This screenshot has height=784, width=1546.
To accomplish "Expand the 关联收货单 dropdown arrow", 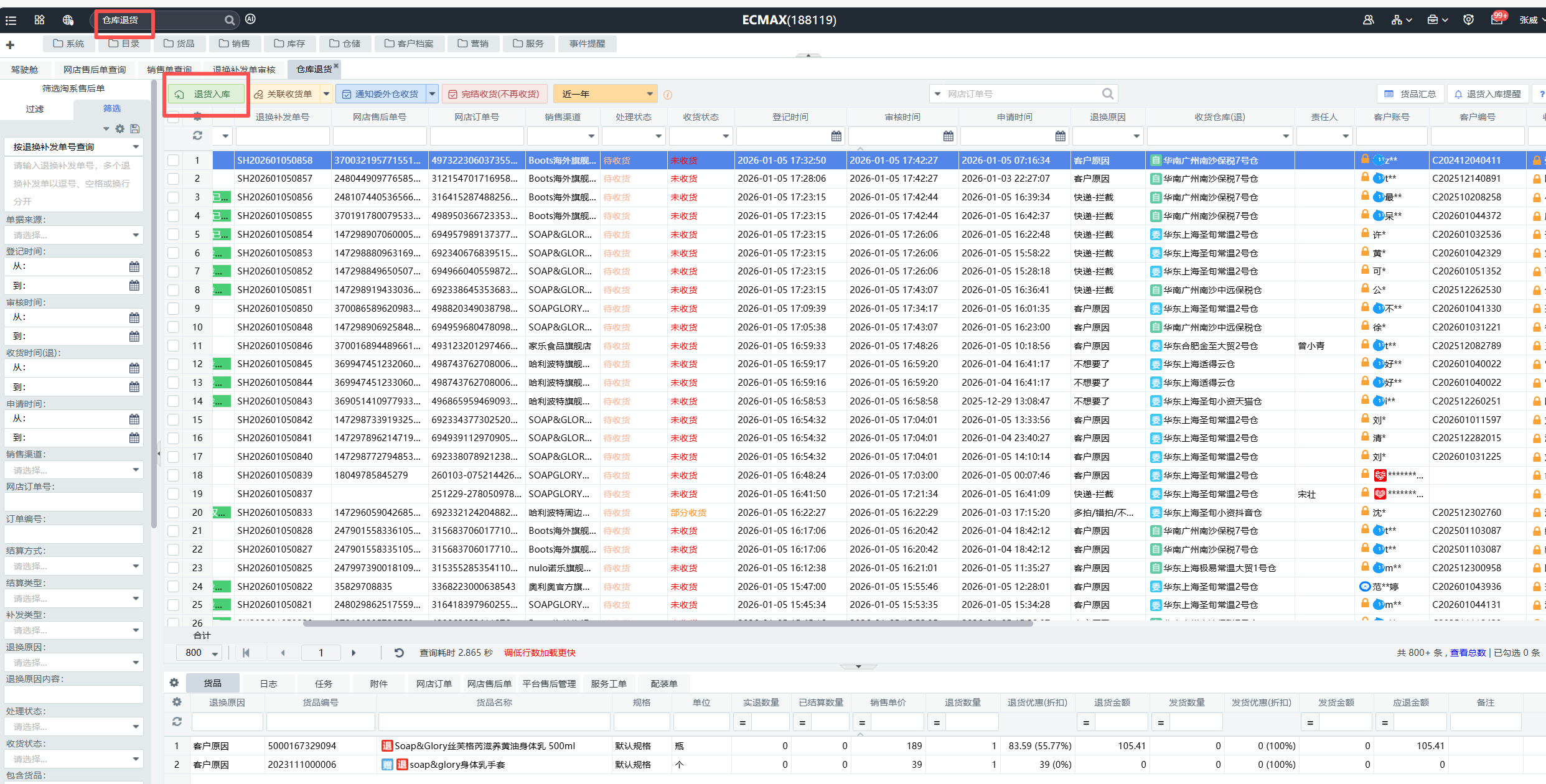I will pos(326,94).
